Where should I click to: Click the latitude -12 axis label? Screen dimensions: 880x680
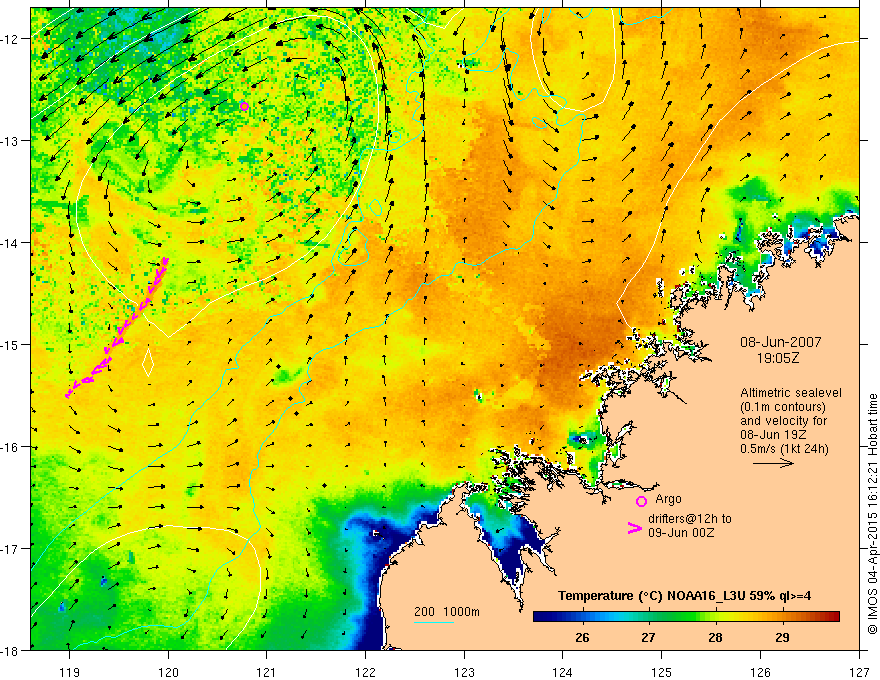(x=11, y=39)
